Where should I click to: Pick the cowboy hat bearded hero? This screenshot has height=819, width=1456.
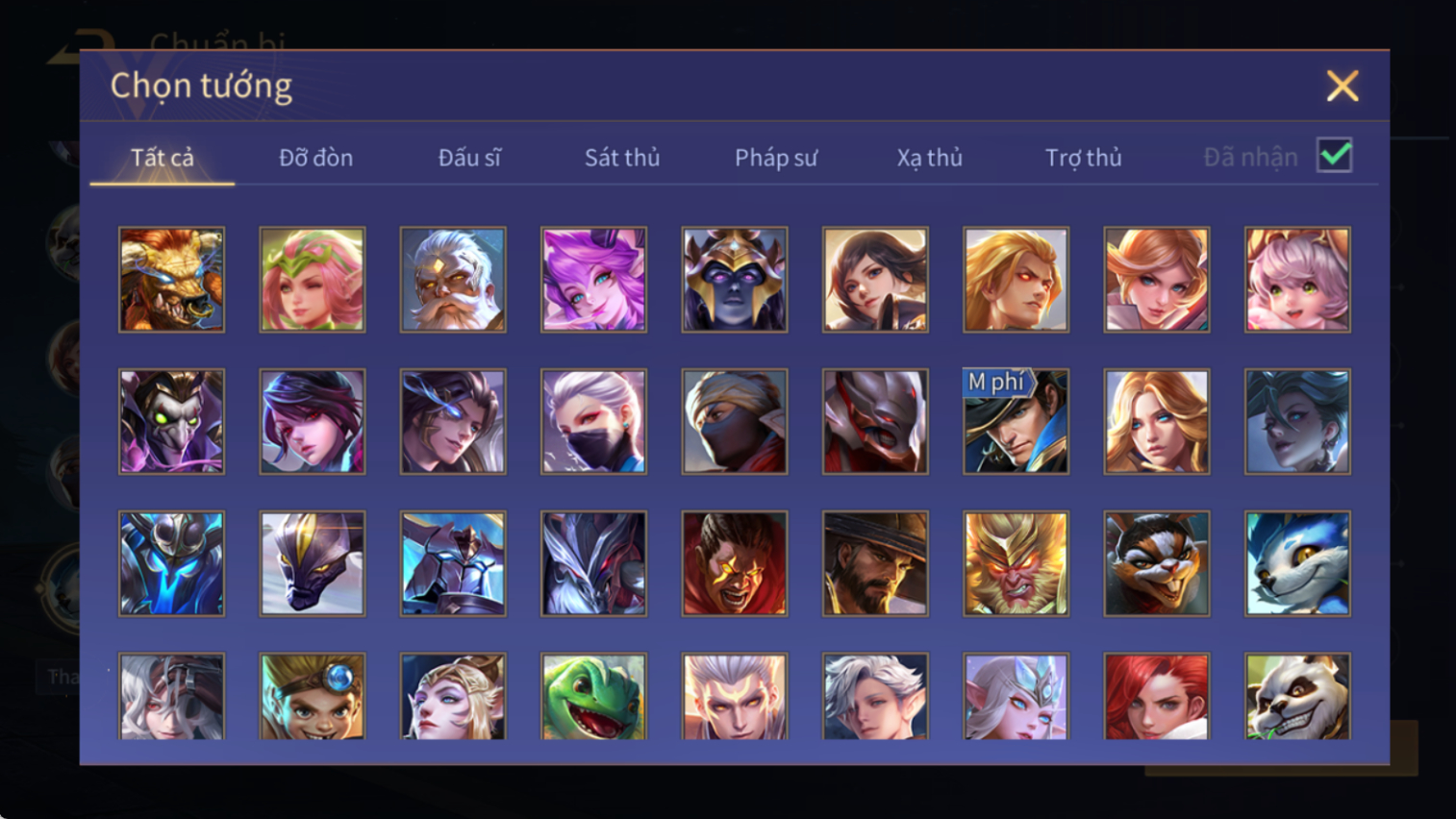coord(875,563)
